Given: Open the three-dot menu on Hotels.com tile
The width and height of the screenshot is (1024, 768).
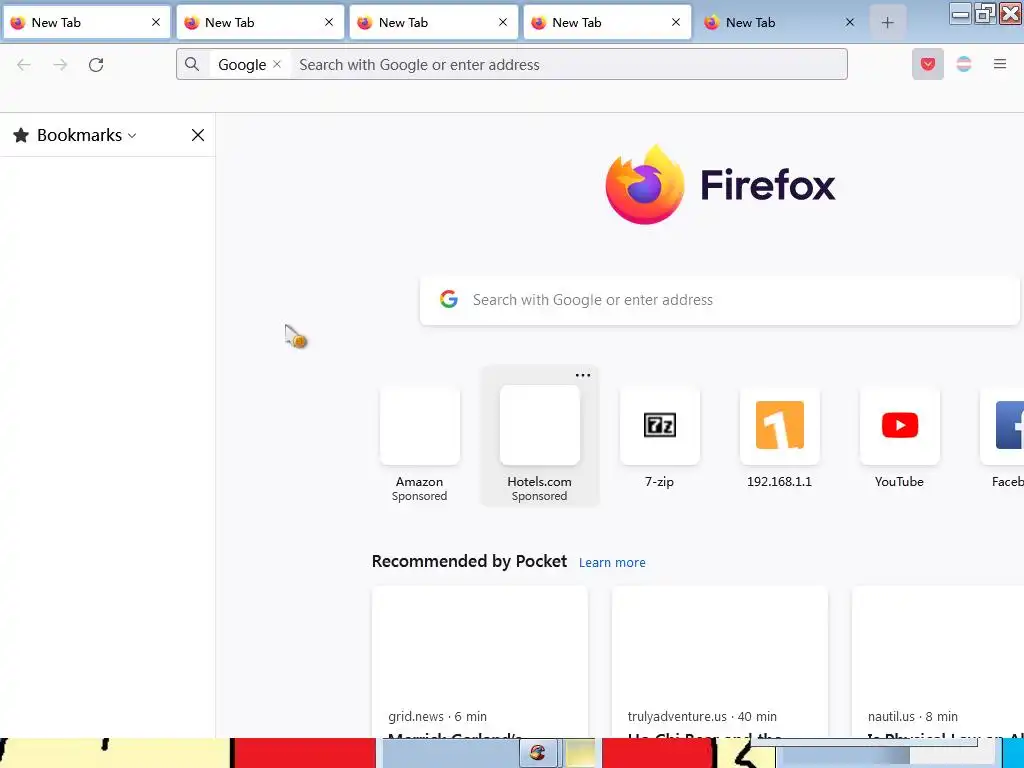Looking at the screenshot, I should pos(583,376).
